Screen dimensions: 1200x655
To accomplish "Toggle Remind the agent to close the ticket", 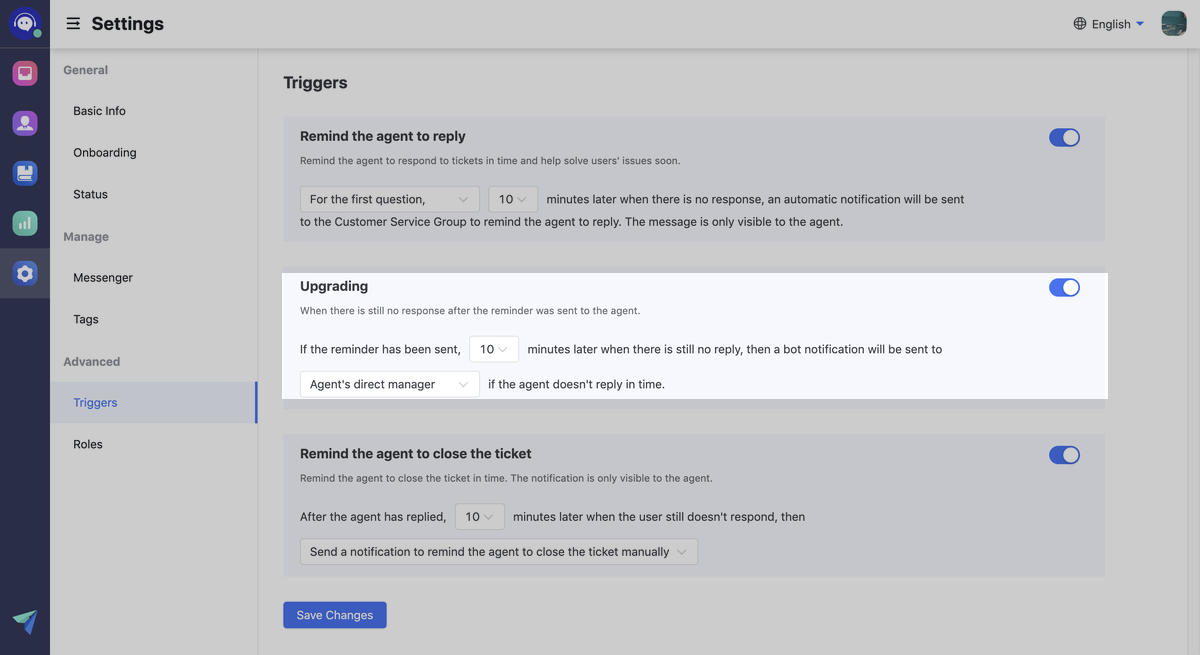I will [x=1064, y=455].
